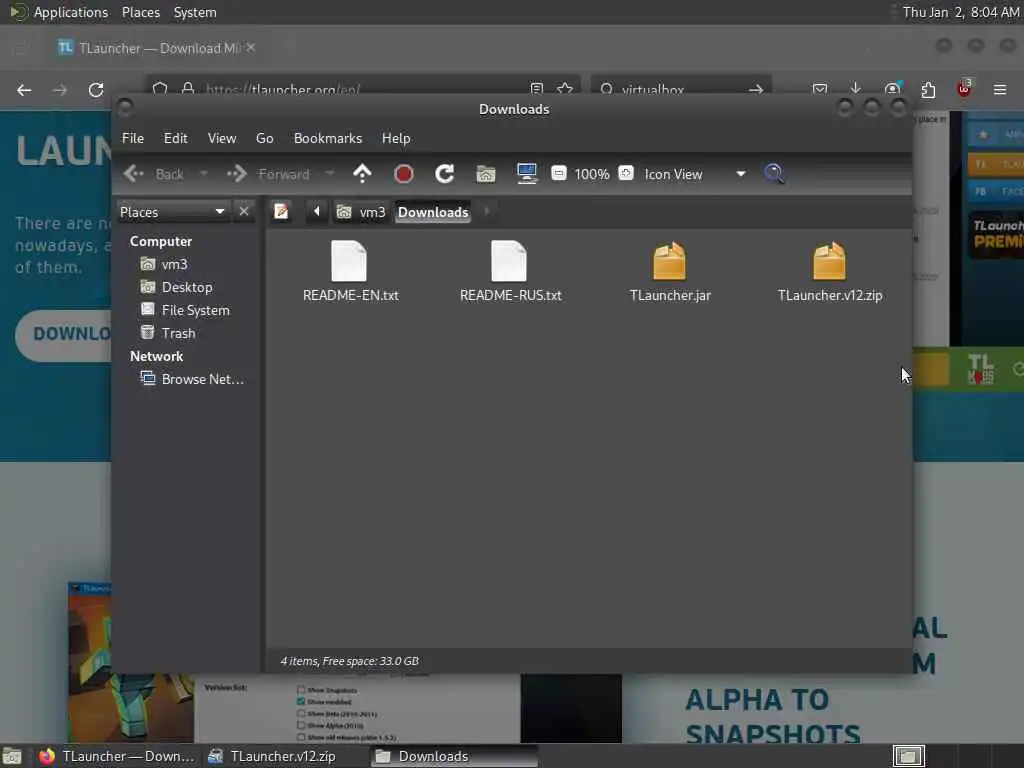This screenshot has width=1024, height=768.
Task: Open the Go menu
Action: pos(264,138)
